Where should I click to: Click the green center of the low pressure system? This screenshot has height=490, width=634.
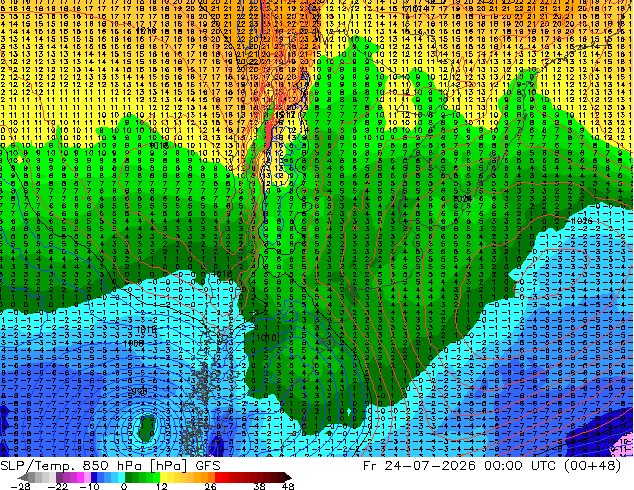tap(146, 428)
